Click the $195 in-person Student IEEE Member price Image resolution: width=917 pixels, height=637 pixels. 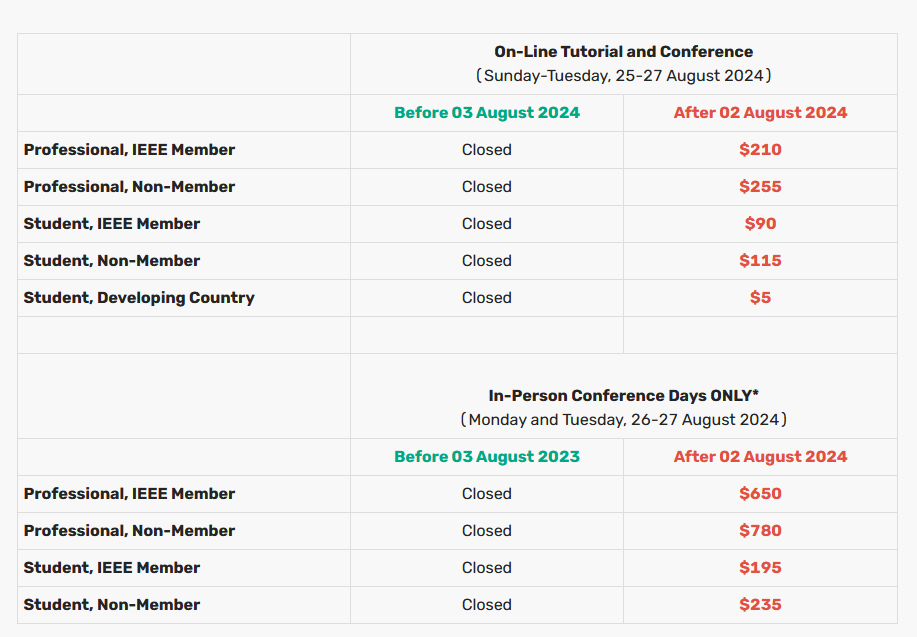click(760, 567)
